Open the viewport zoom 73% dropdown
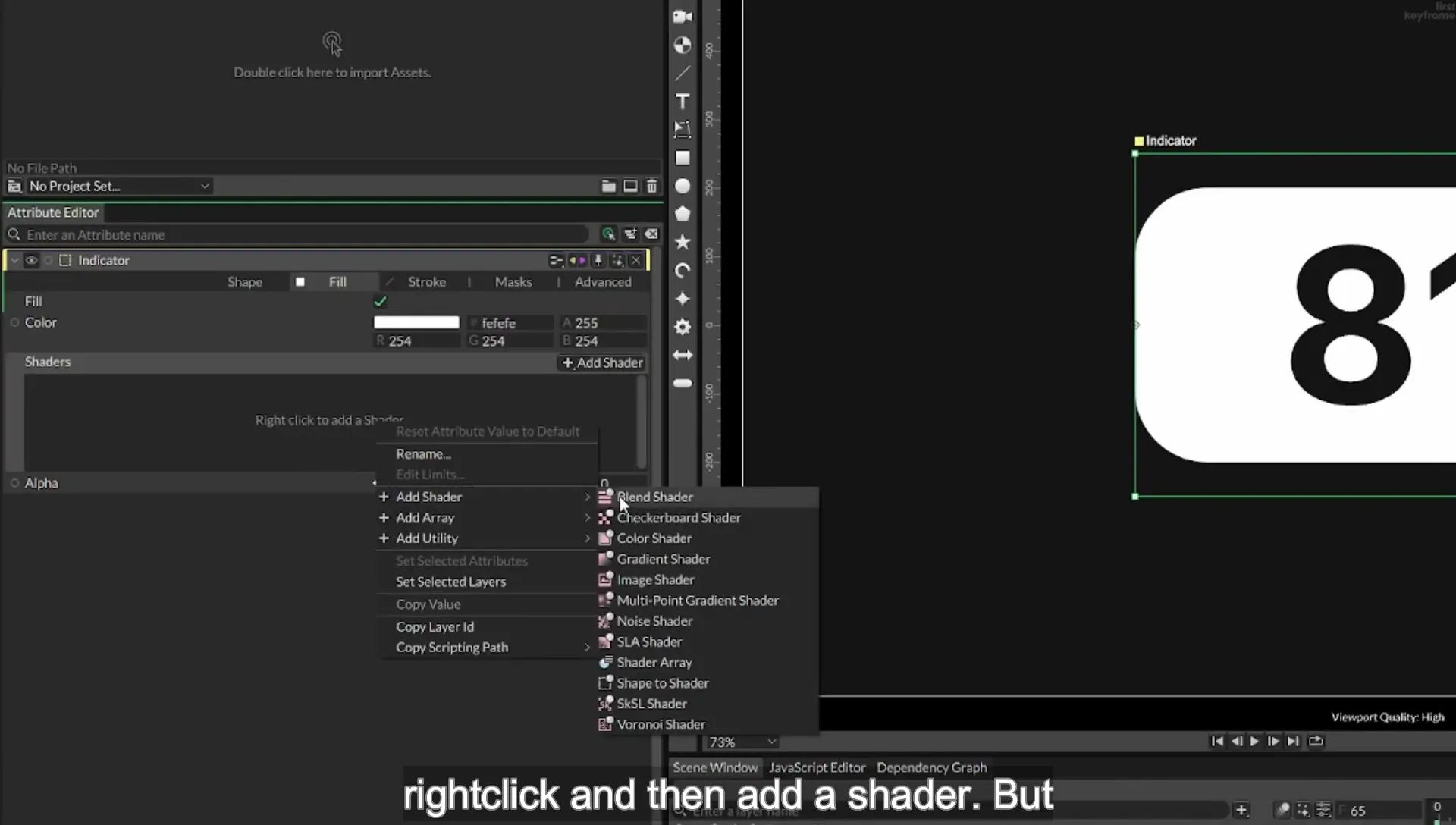1456x825 pixels. [x=742, y=742]
